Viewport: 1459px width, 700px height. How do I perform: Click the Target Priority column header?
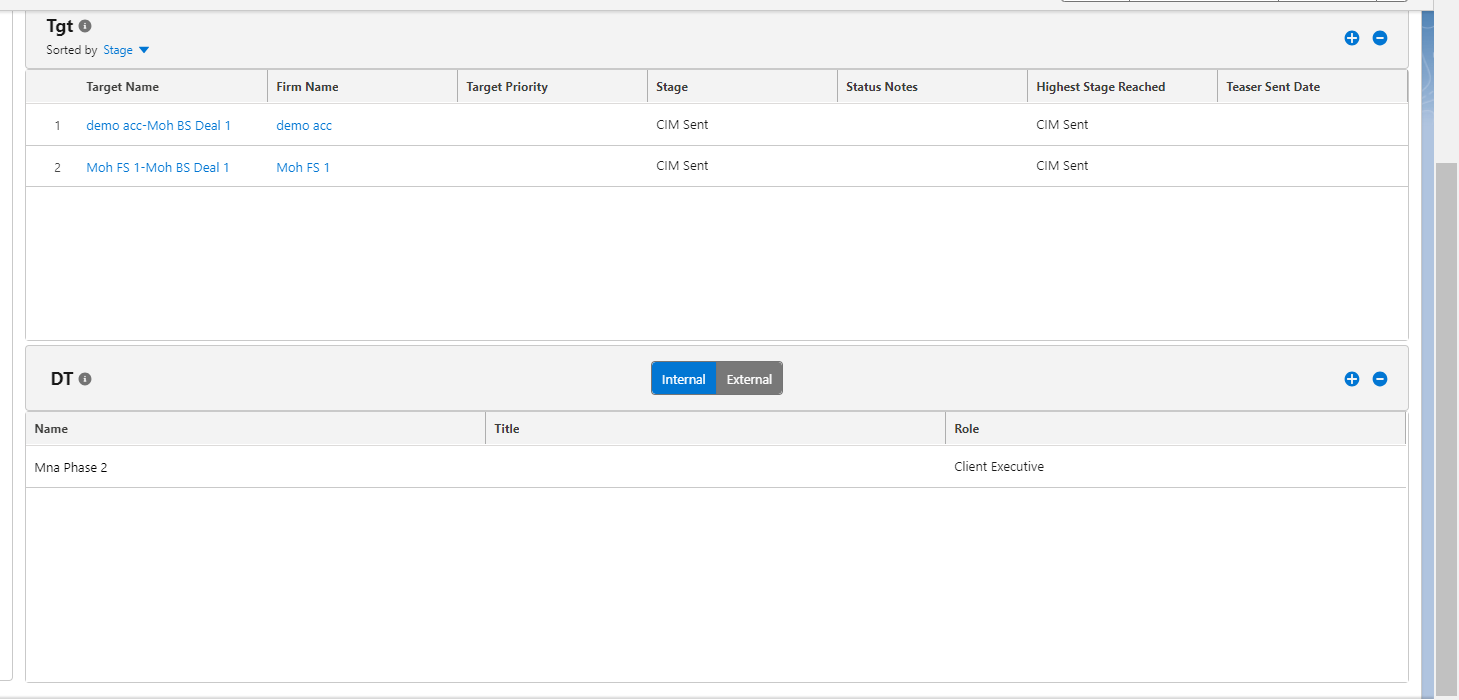click(507, 87)
